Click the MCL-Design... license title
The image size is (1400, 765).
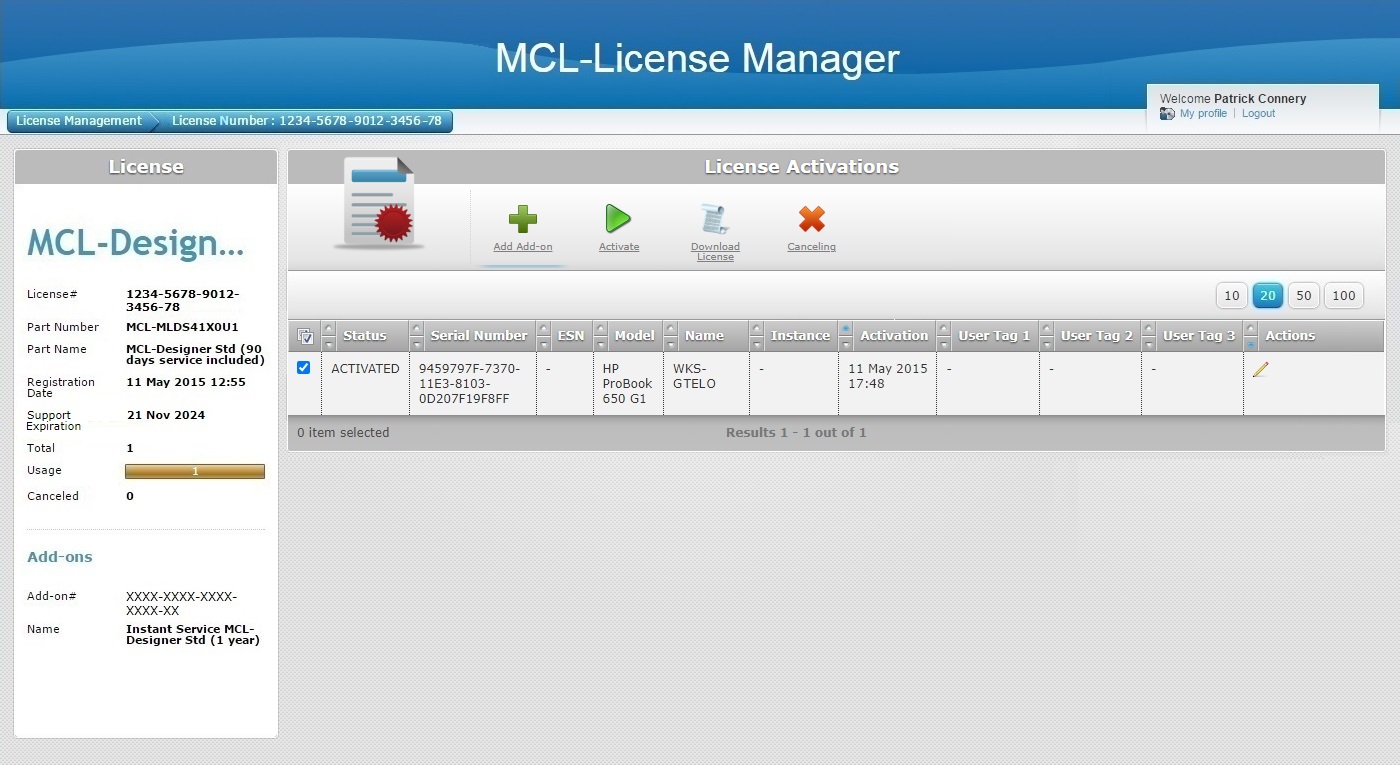pyautogui.click(x=135, y=243)
